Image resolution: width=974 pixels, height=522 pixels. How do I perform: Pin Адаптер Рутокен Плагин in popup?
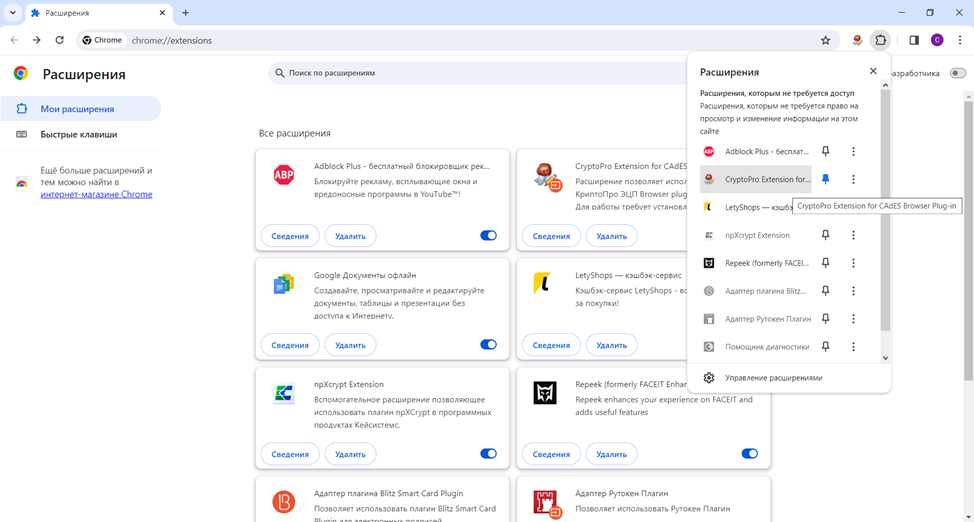825,319
